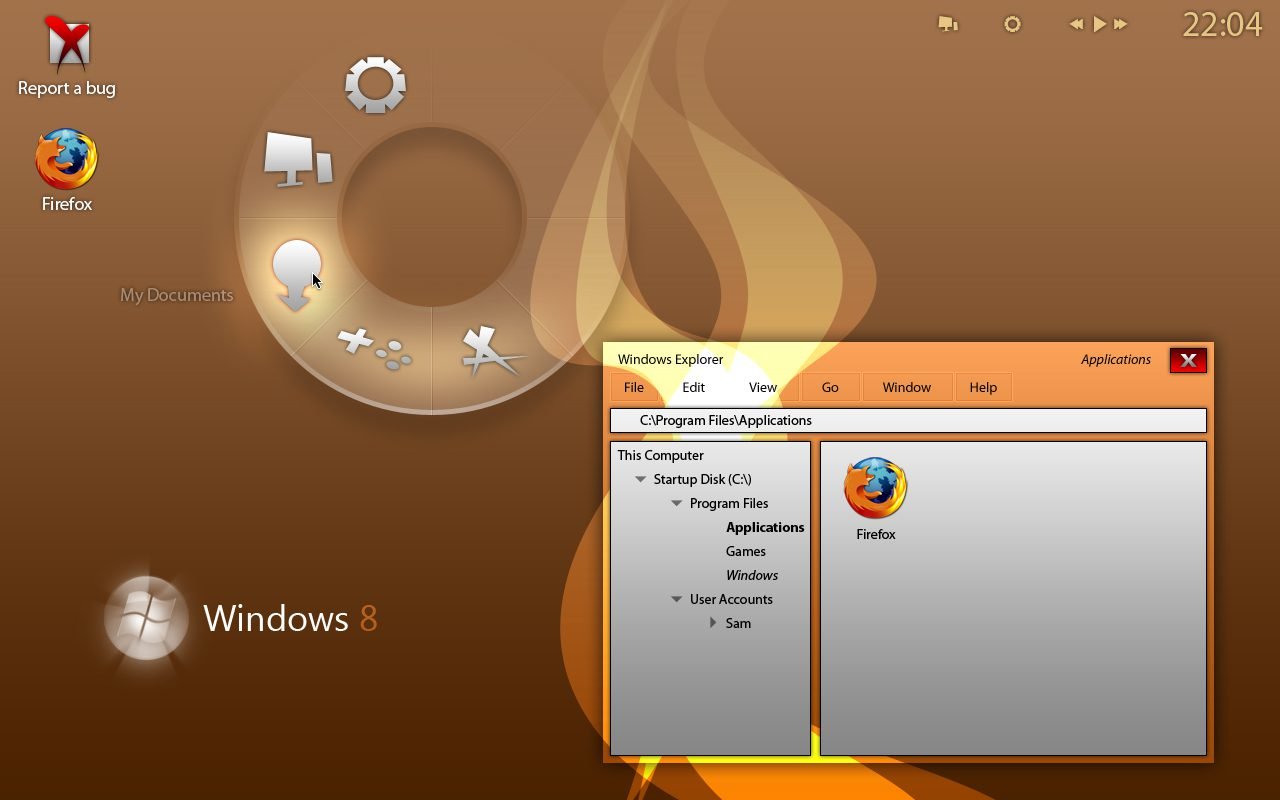Select the Games folder in the tree

[746, 552]
